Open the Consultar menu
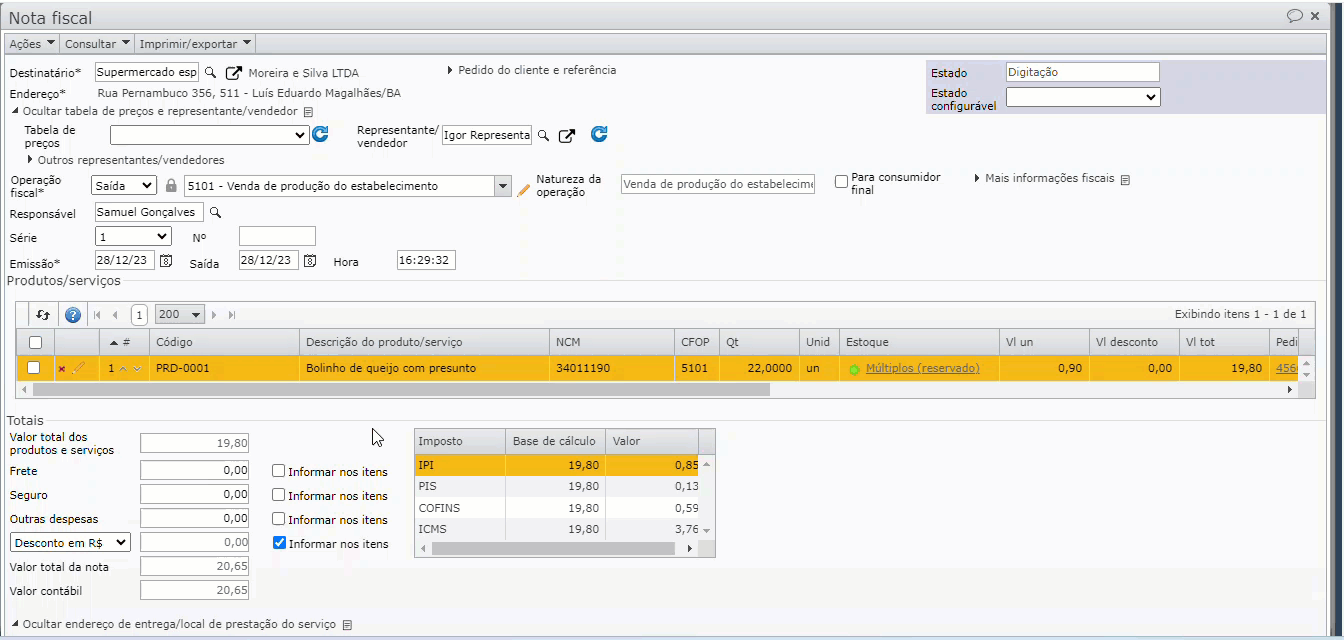This screenshot has width=1344, height=640. (98, 44)
